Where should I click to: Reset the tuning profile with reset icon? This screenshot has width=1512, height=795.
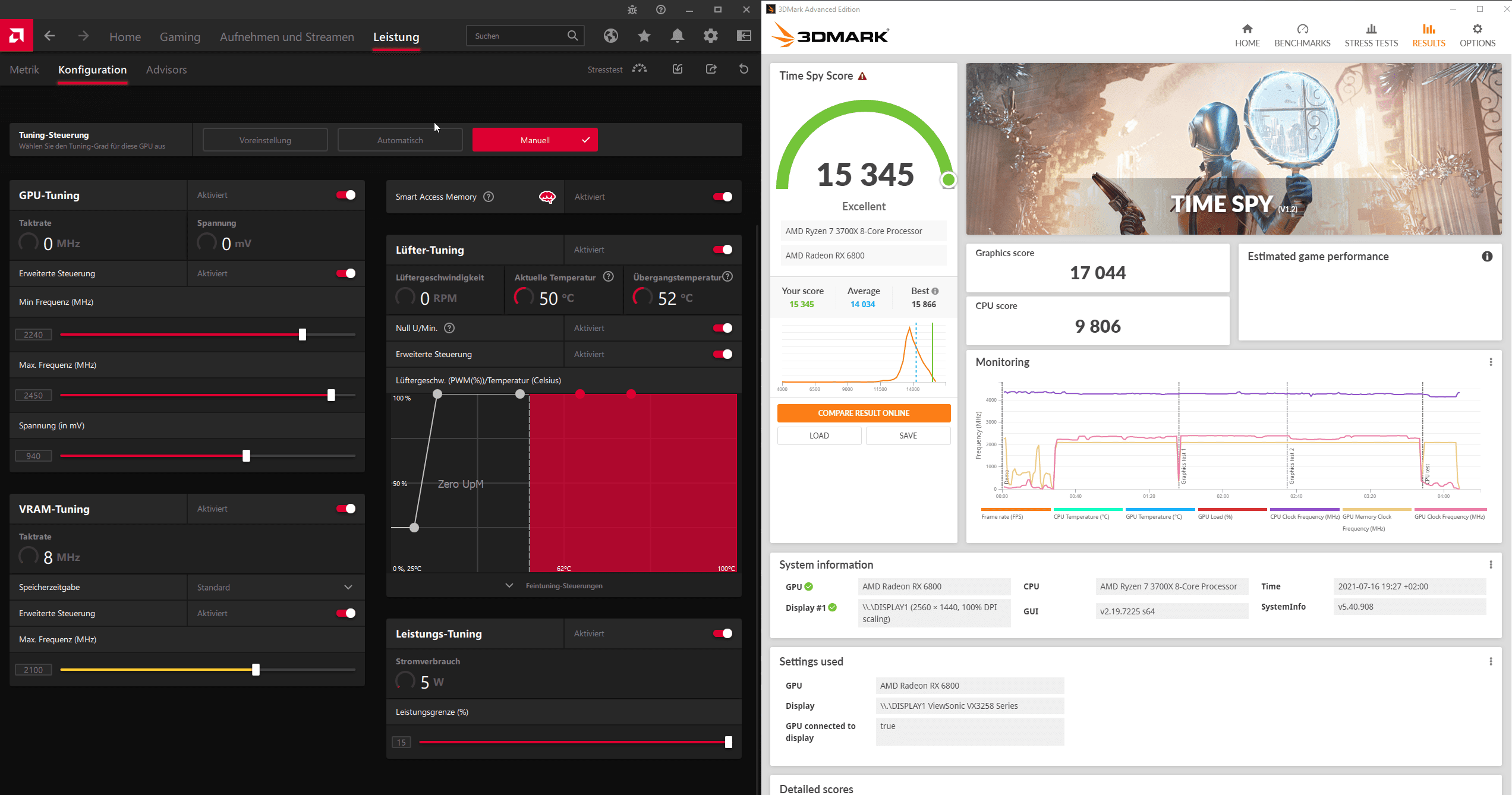[744, 69]
